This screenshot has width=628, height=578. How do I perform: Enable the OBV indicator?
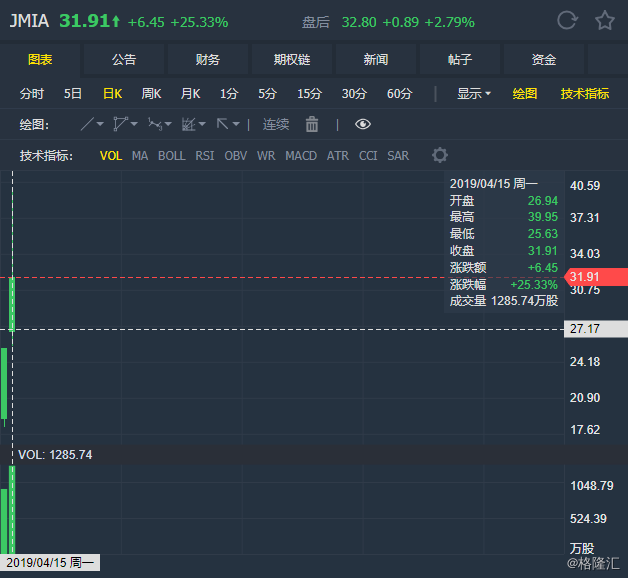click(x=236, y=155)
